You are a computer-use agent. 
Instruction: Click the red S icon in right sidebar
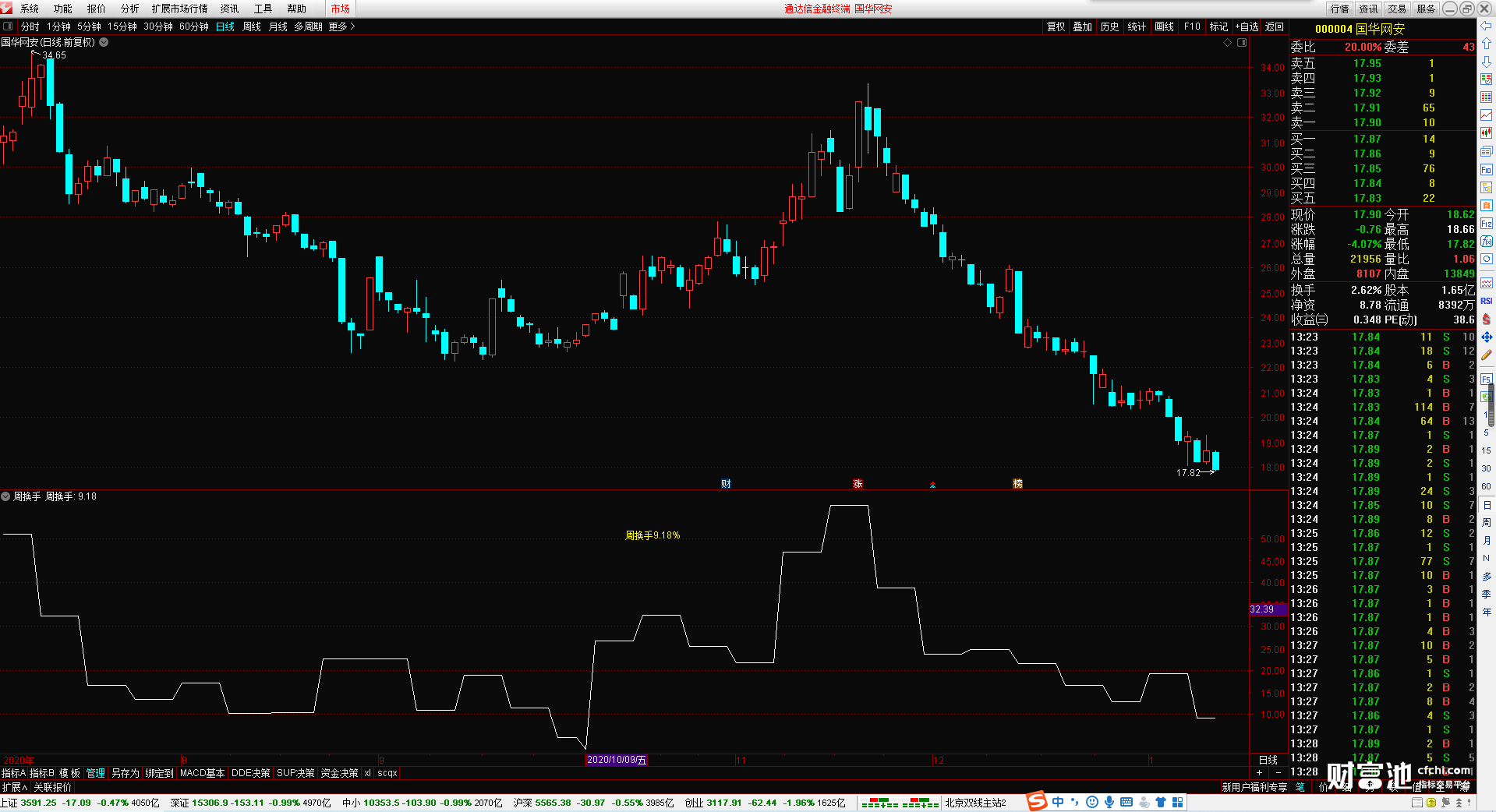coord(1486,319)
